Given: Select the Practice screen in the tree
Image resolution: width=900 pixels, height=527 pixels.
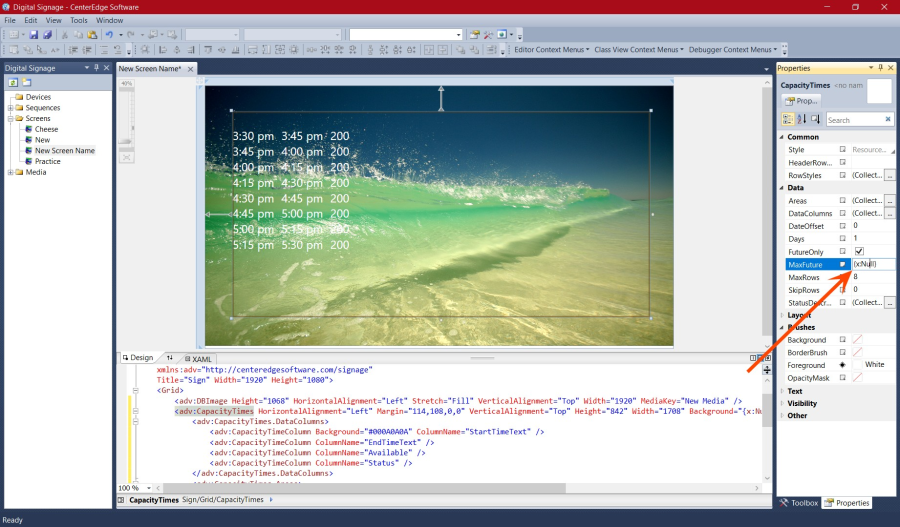Looking at the screenshot, I should 47,161.
